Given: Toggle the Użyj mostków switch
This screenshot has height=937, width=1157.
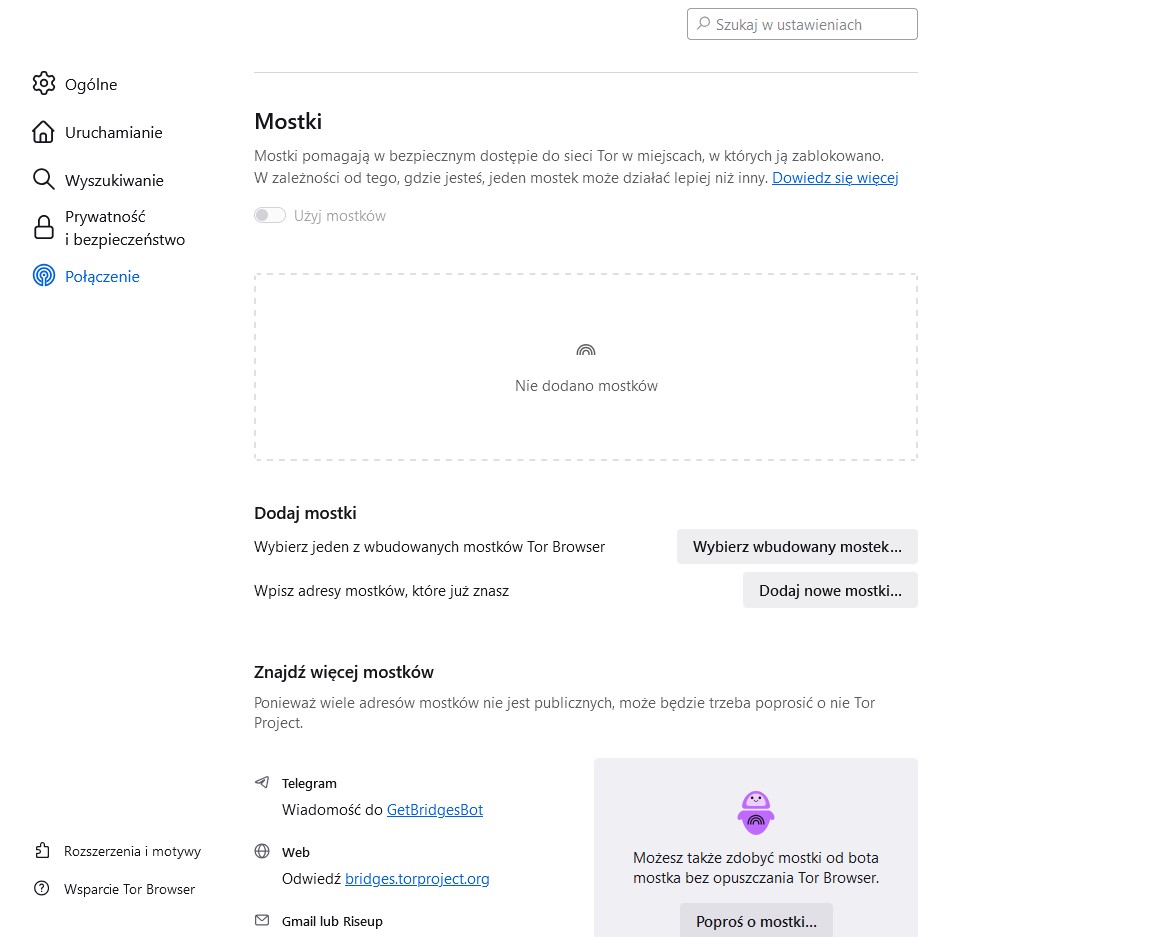Looking at the screenshot, I should click(x=270, y=215).
